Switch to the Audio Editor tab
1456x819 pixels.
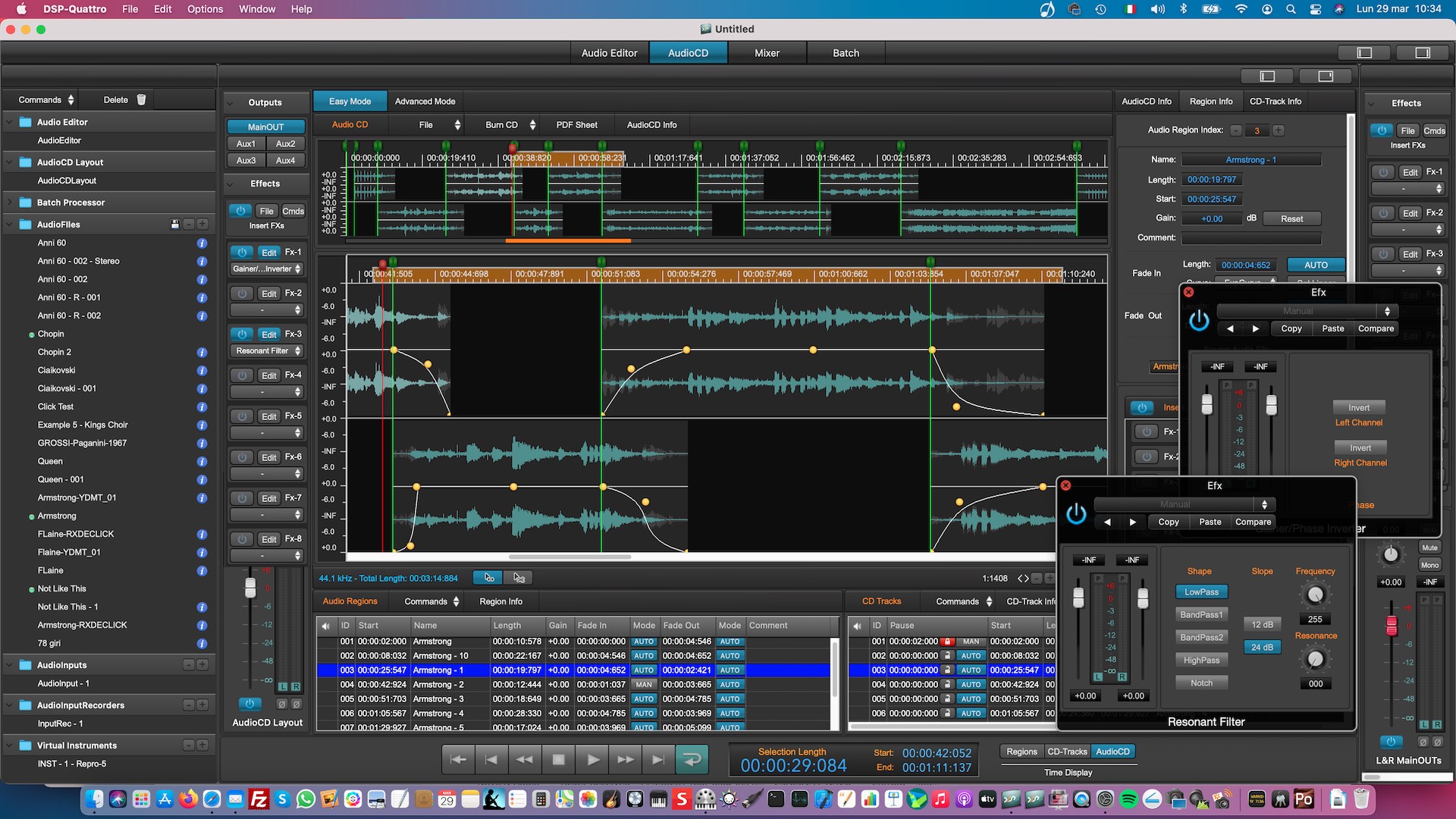pyautogui.click(x=609, y=53)
